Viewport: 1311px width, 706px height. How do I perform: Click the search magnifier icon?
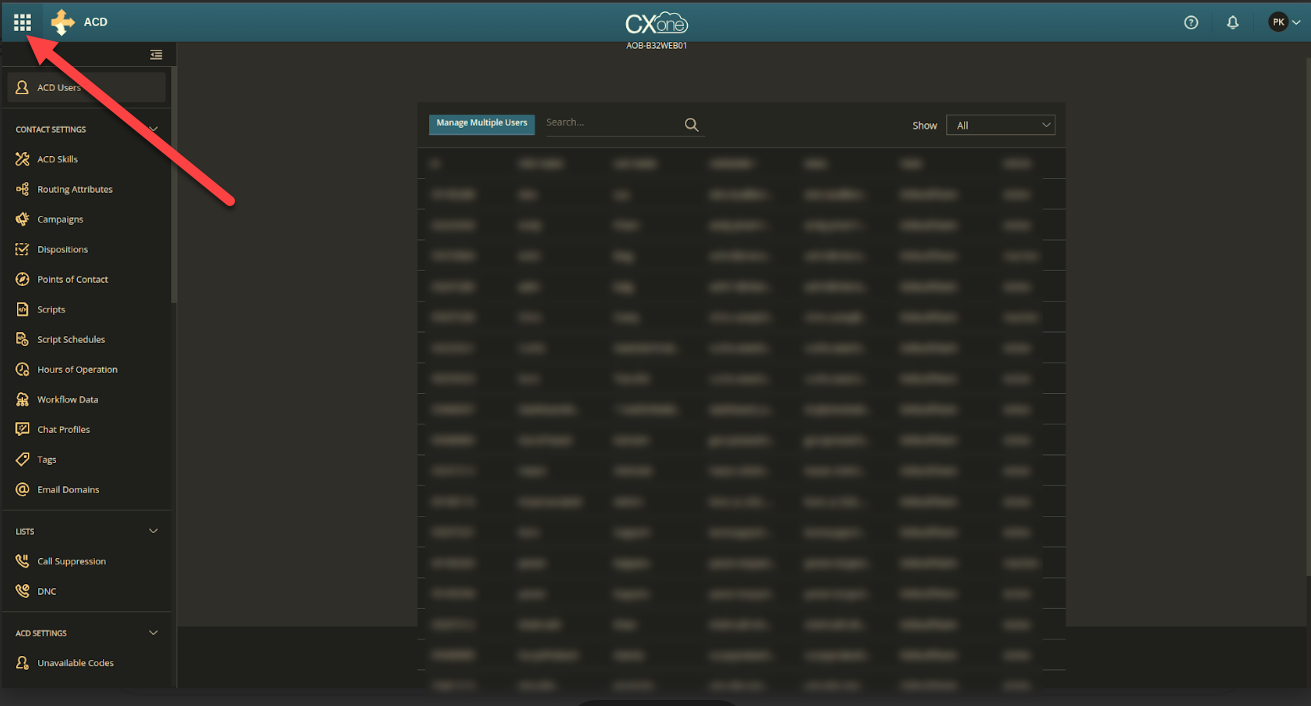tap(690, 124)
